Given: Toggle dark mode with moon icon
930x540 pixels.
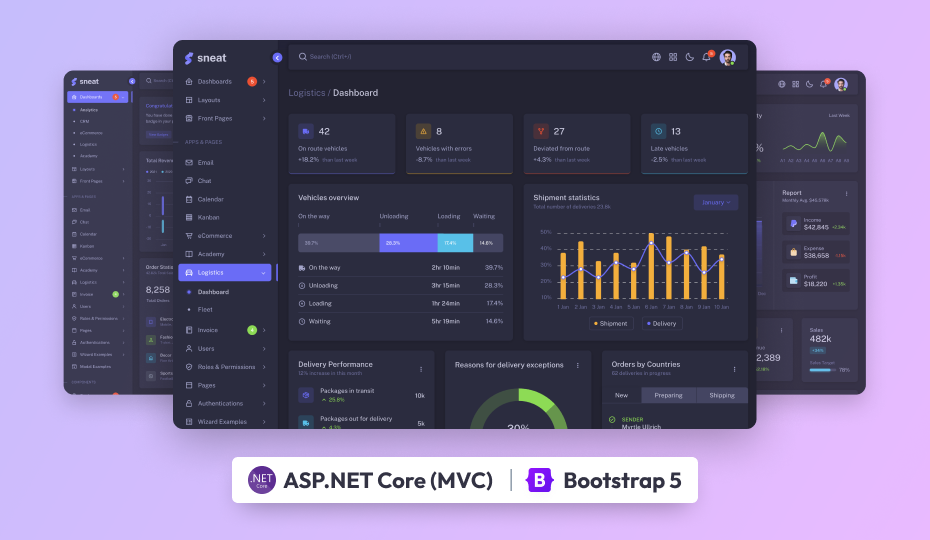Looking at the screenshot, I should coord(689,57).
